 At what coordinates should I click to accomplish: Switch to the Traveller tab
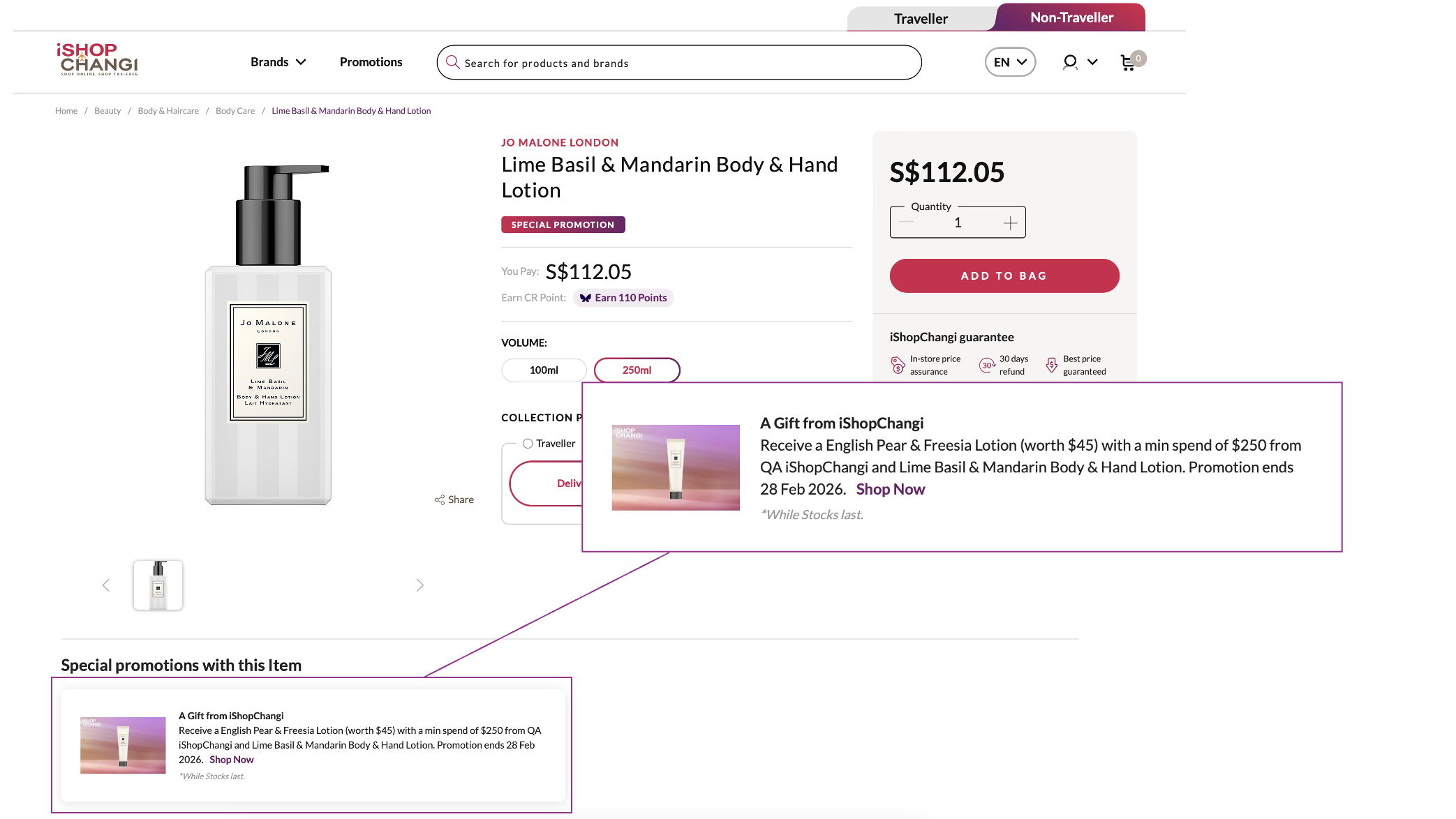(x=921, y=19)
